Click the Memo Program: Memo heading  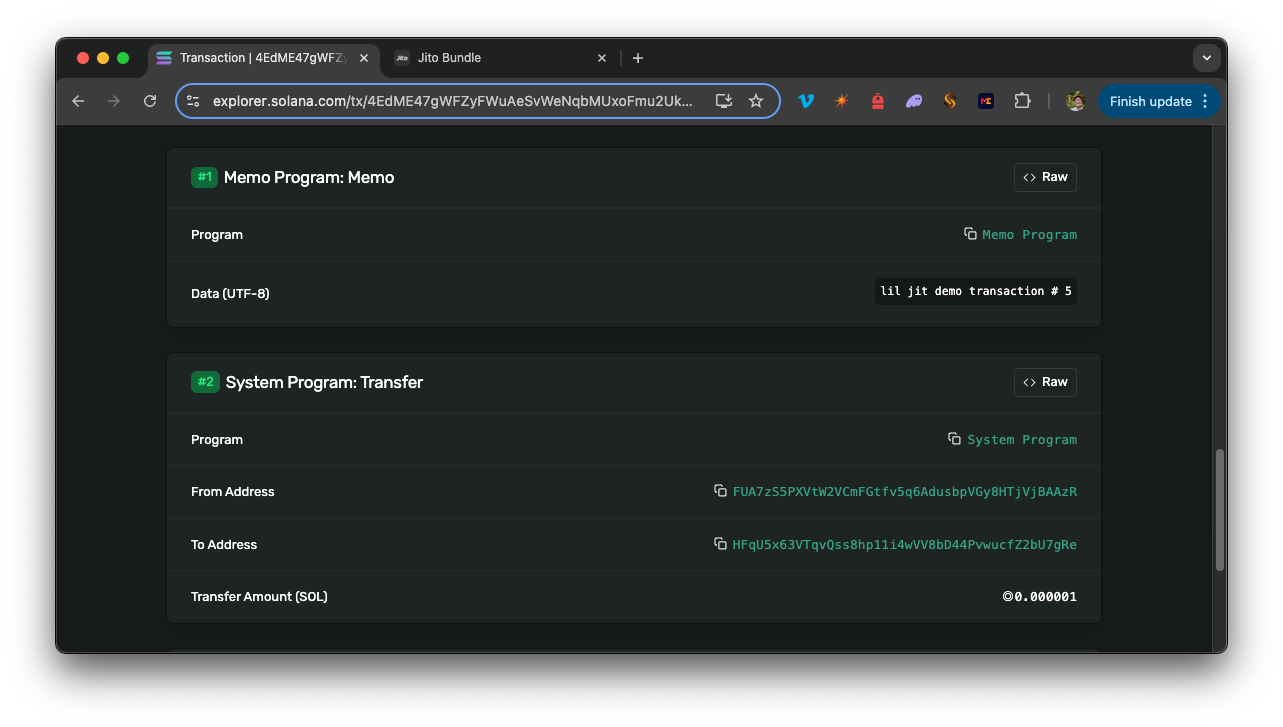(309, 177)
